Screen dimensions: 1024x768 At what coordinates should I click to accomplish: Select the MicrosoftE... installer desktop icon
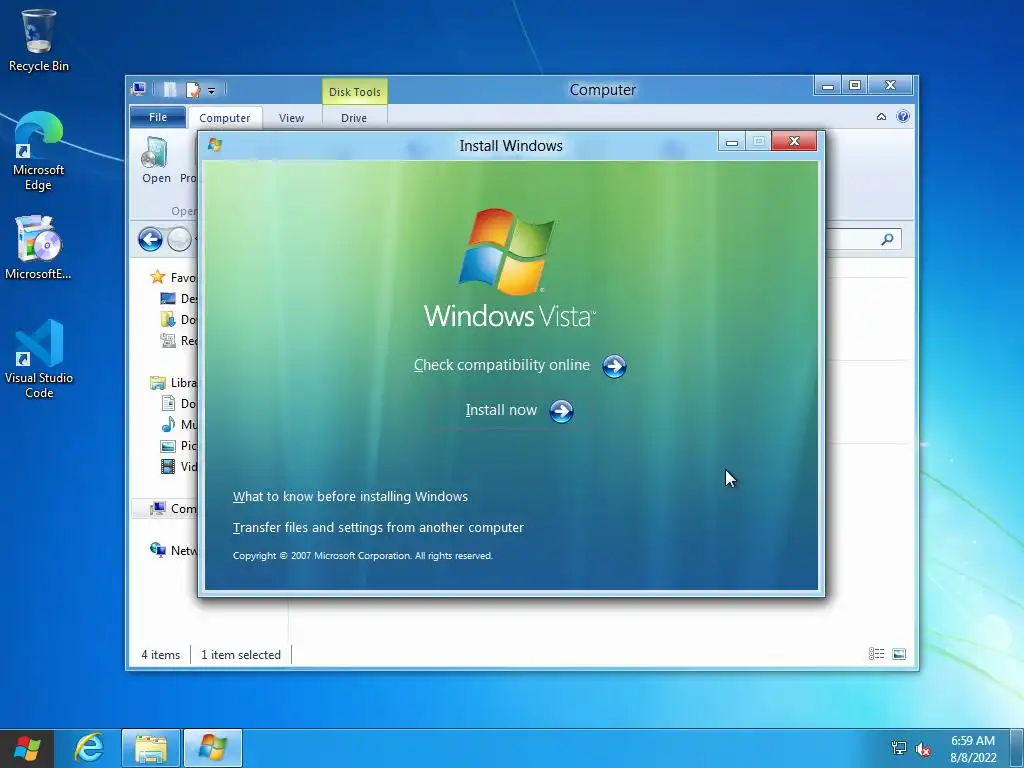click(39, 248)
